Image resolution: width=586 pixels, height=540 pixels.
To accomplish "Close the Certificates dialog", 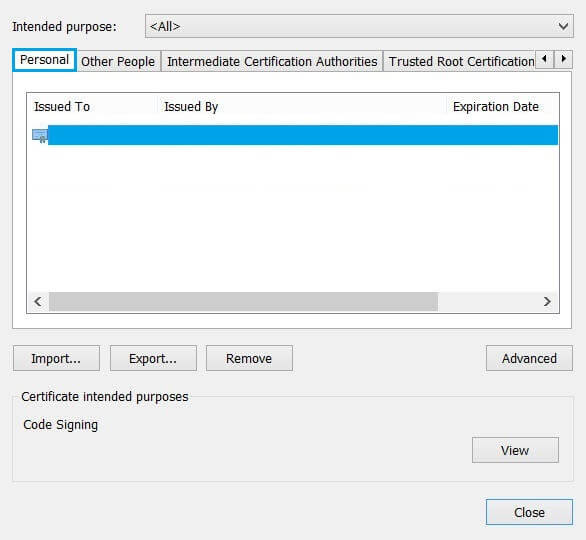I will coord(529,512).
